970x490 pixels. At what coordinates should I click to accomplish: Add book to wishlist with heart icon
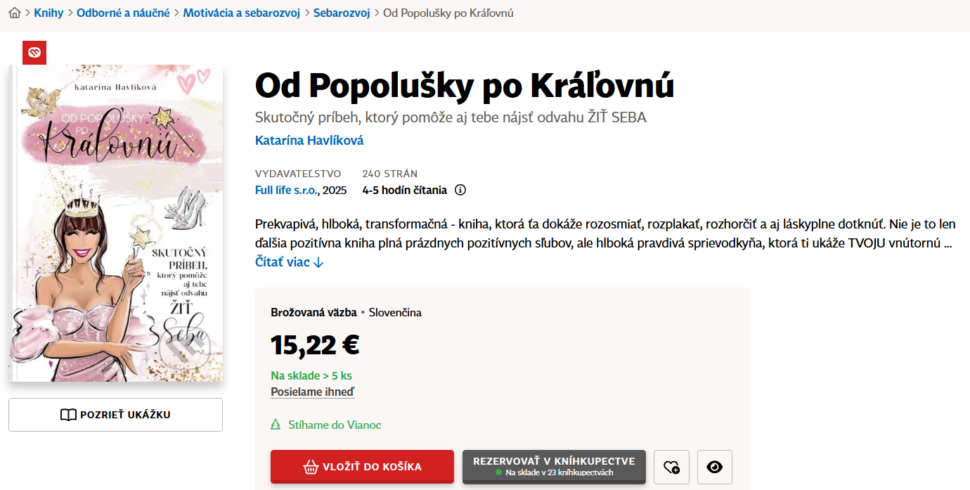point(671,467)
